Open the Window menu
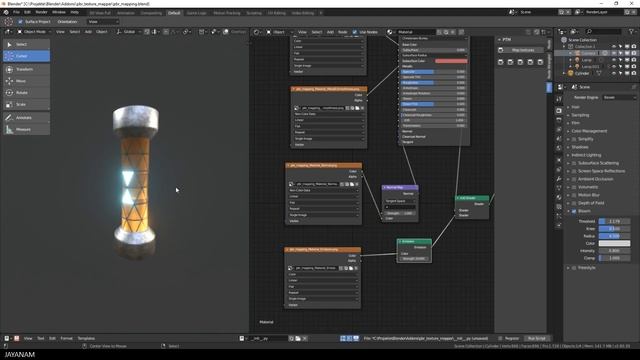The height and width of the screenshot is (360, 640). [59, 12]
